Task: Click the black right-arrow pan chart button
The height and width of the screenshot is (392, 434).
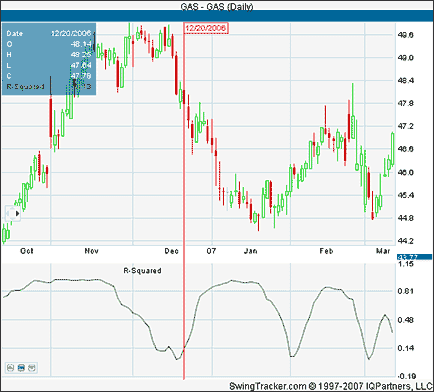Action: pos(17,213)
